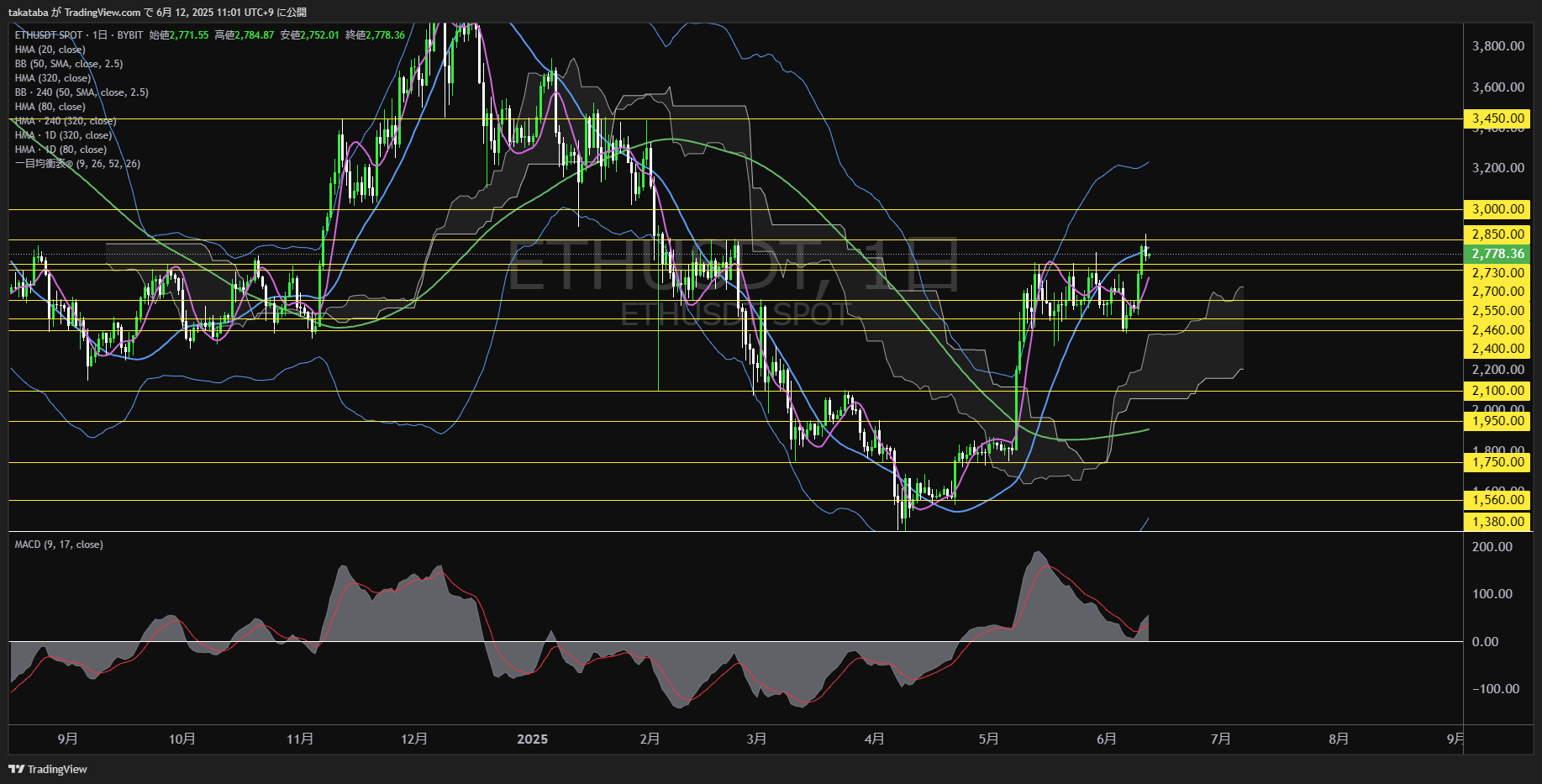Click the yellow 2,700.00 price level label
Image resolution: width=1542 pixels, height=784 pixels.
1498,292
